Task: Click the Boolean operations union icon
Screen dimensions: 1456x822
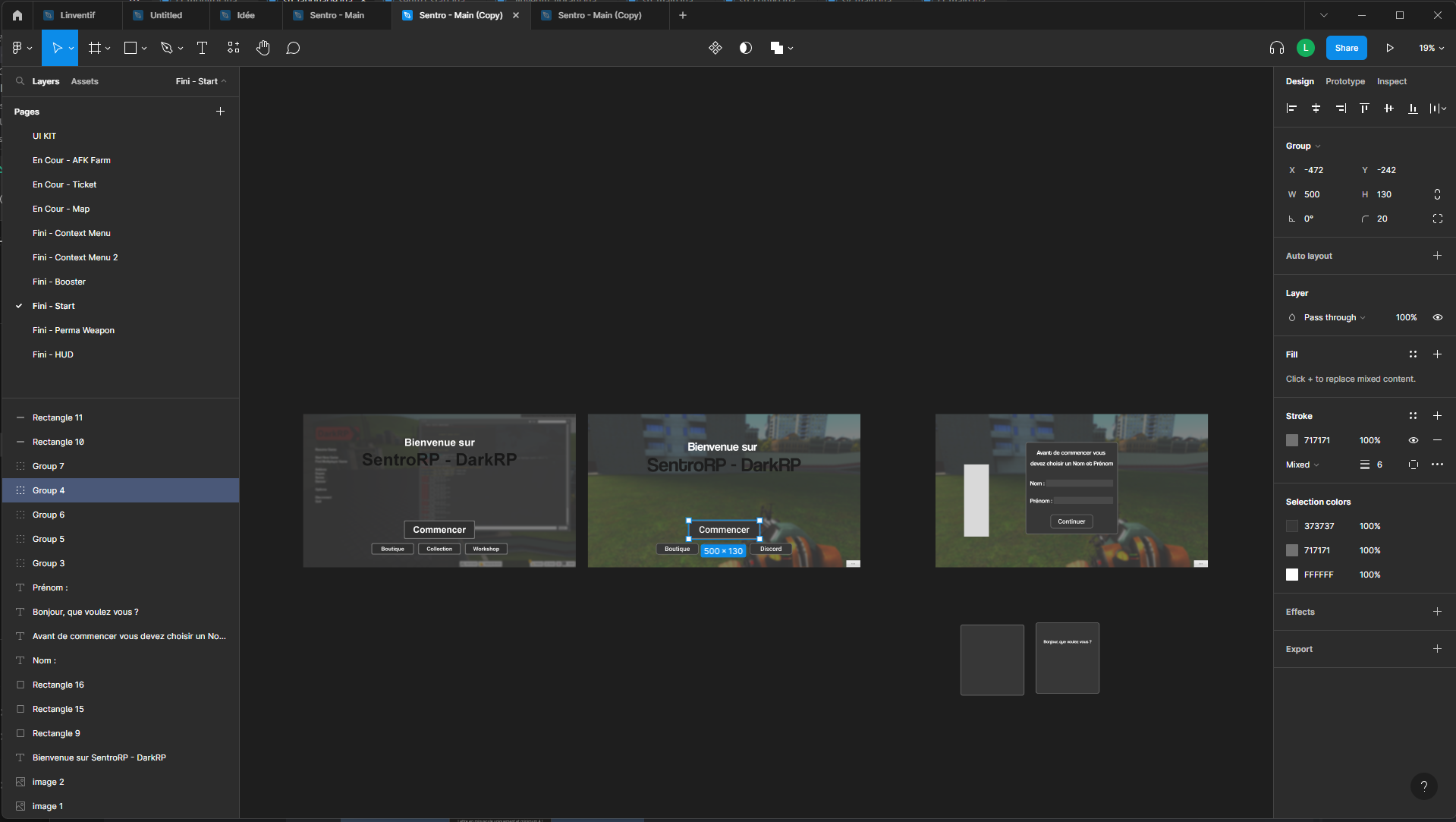Action: coord(776,48)
